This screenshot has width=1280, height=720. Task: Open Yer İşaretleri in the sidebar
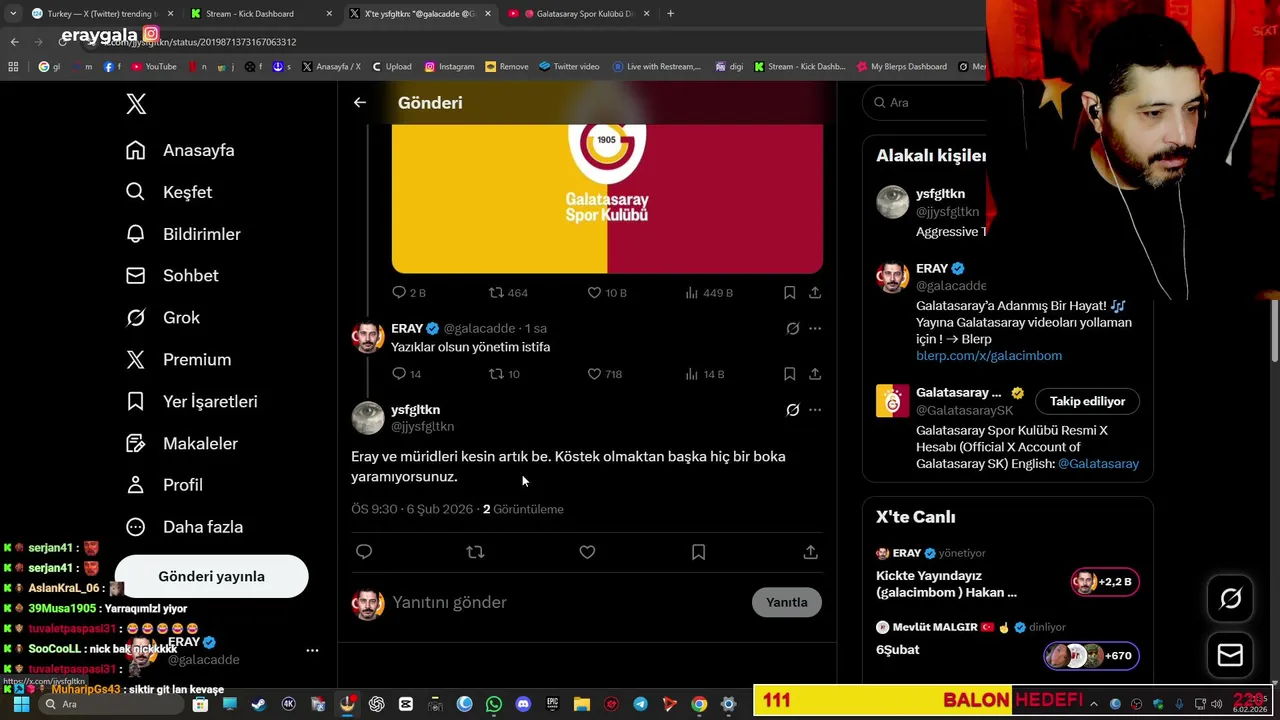(191, 402)
